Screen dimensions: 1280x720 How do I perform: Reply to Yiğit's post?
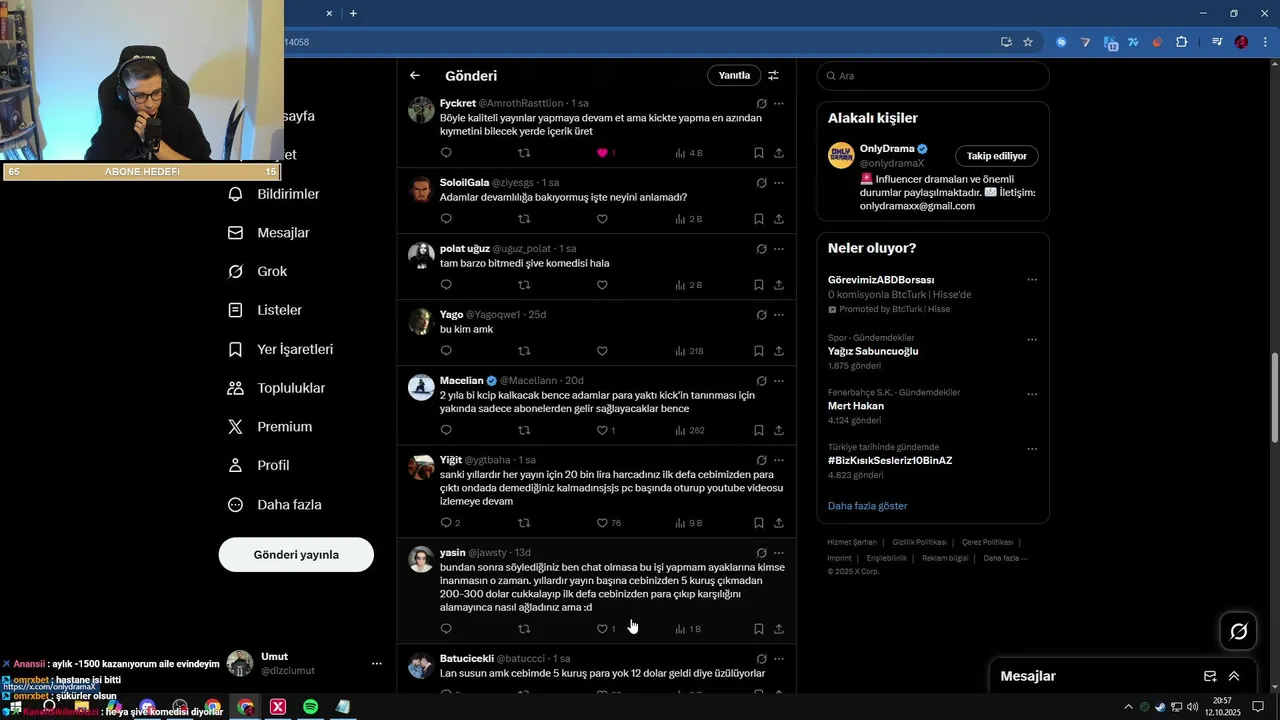446,523
